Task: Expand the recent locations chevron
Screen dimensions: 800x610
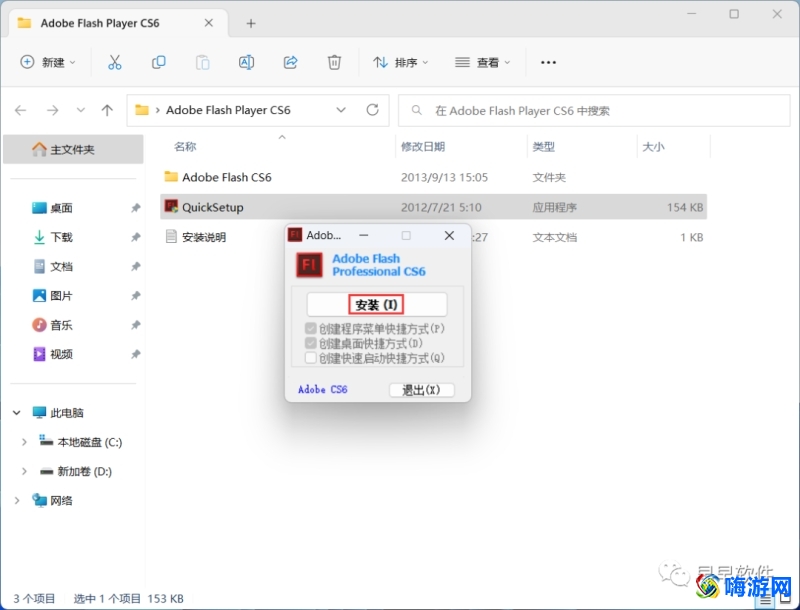Action: pos(80,110)
